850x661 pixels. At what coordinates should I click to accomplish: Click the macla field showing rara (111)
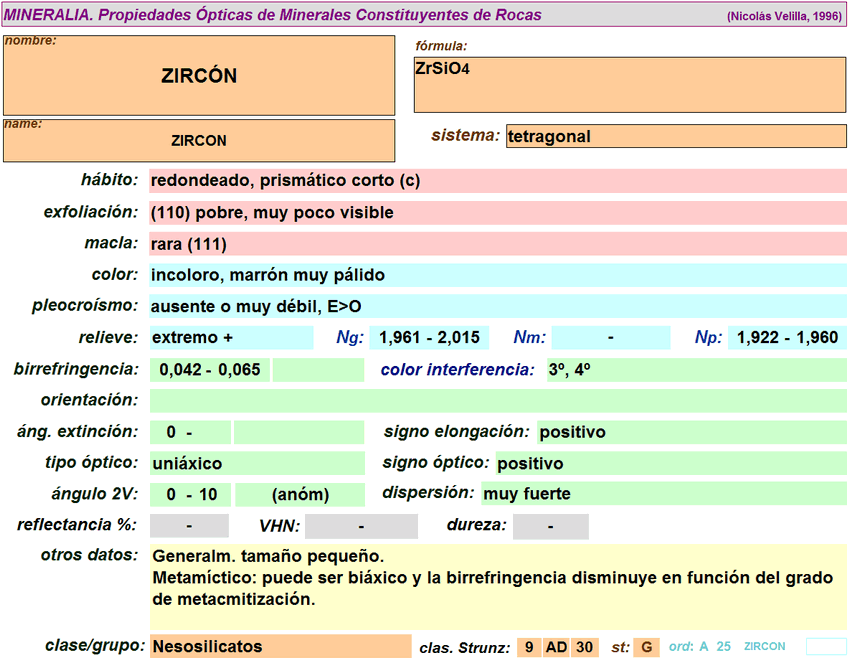tap(497, 244)
